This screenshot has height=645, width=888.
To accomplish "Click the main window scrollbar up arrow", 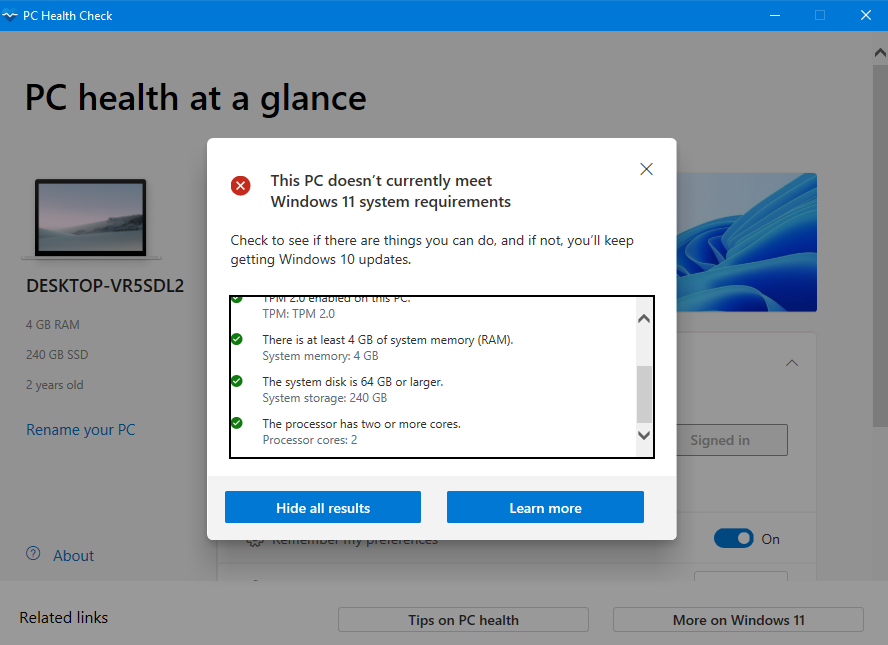I will [x=880, y=53].
